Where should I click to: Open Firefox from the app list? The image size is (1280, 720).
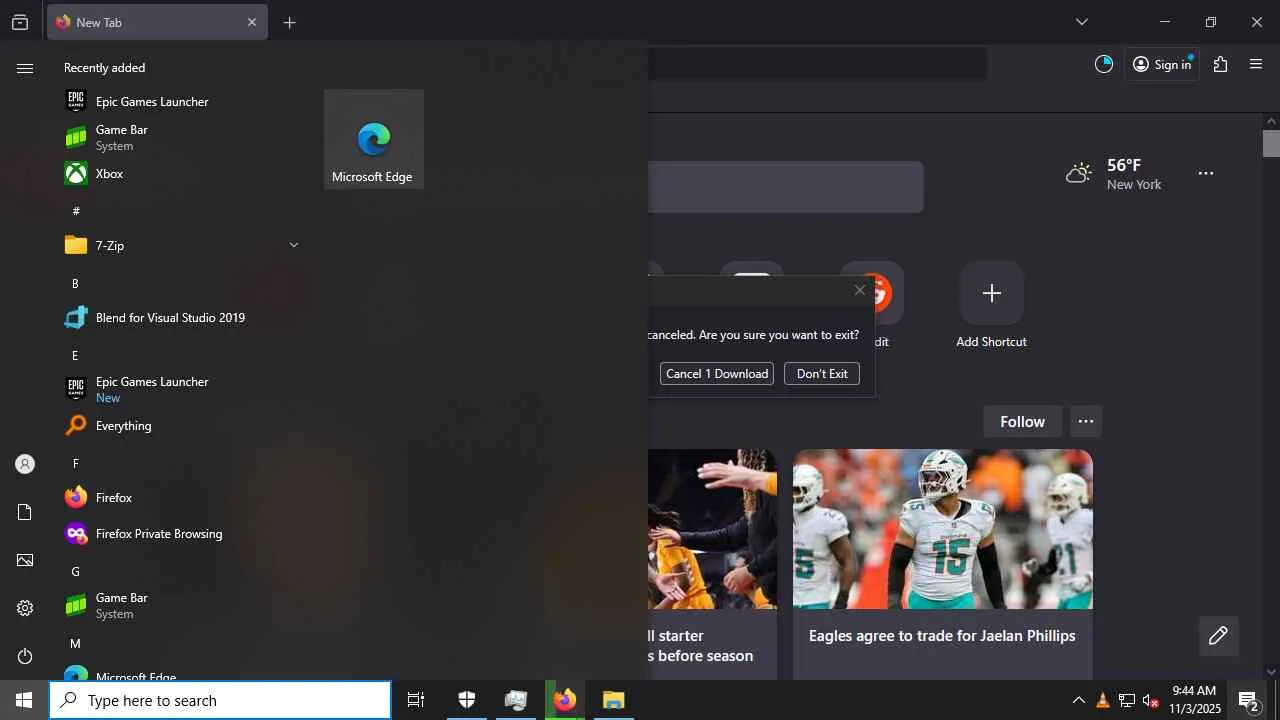182,497
